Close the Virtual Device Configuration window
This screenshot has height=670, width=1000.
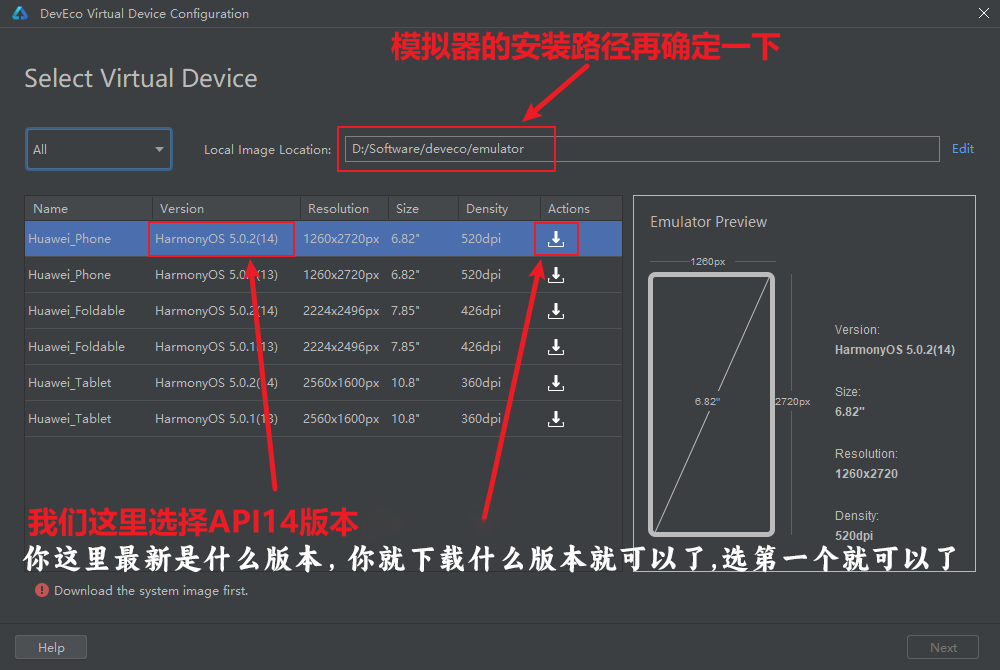tap(984, 13)
